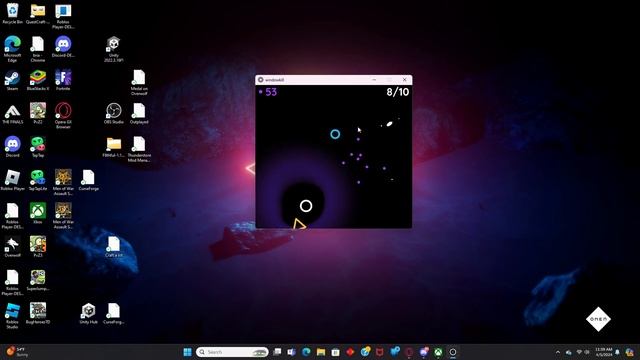640x360 pixels.
Task: Expand the hidden system tray icons
Action: pyautogui.click(x=558, y=352)
